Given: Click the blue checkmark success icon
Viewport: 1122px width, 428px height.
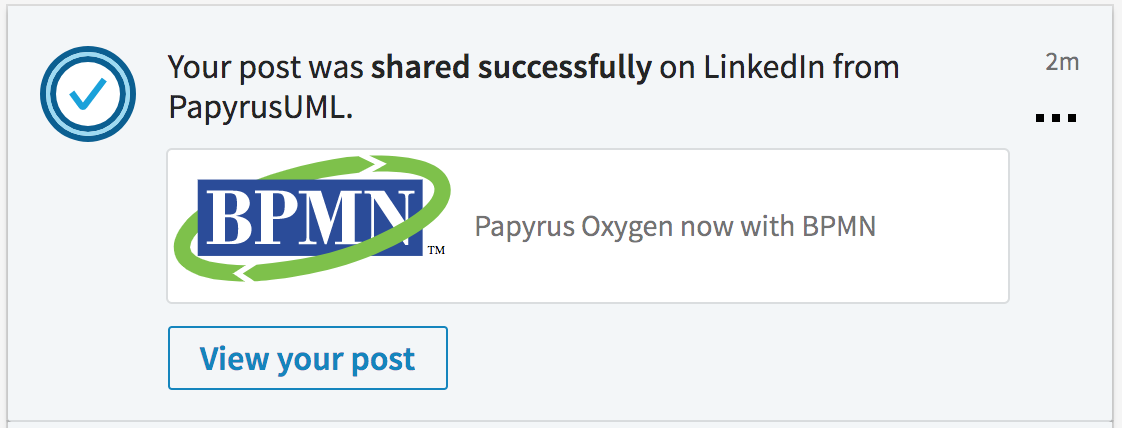Looking at the screenshot, I should tap(87, 94).
